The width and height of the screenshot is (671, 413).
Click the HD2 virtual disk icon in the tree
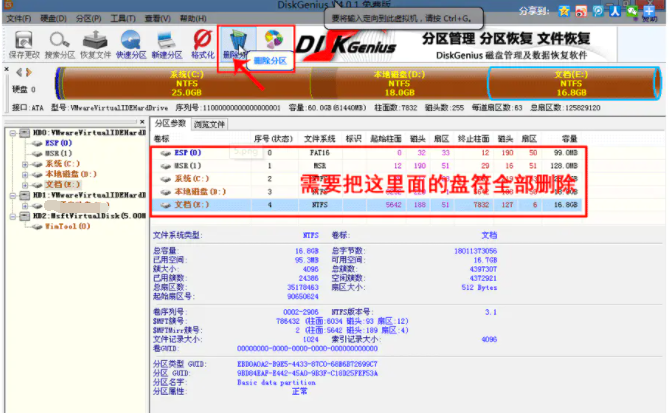click(x=24, y=216)
